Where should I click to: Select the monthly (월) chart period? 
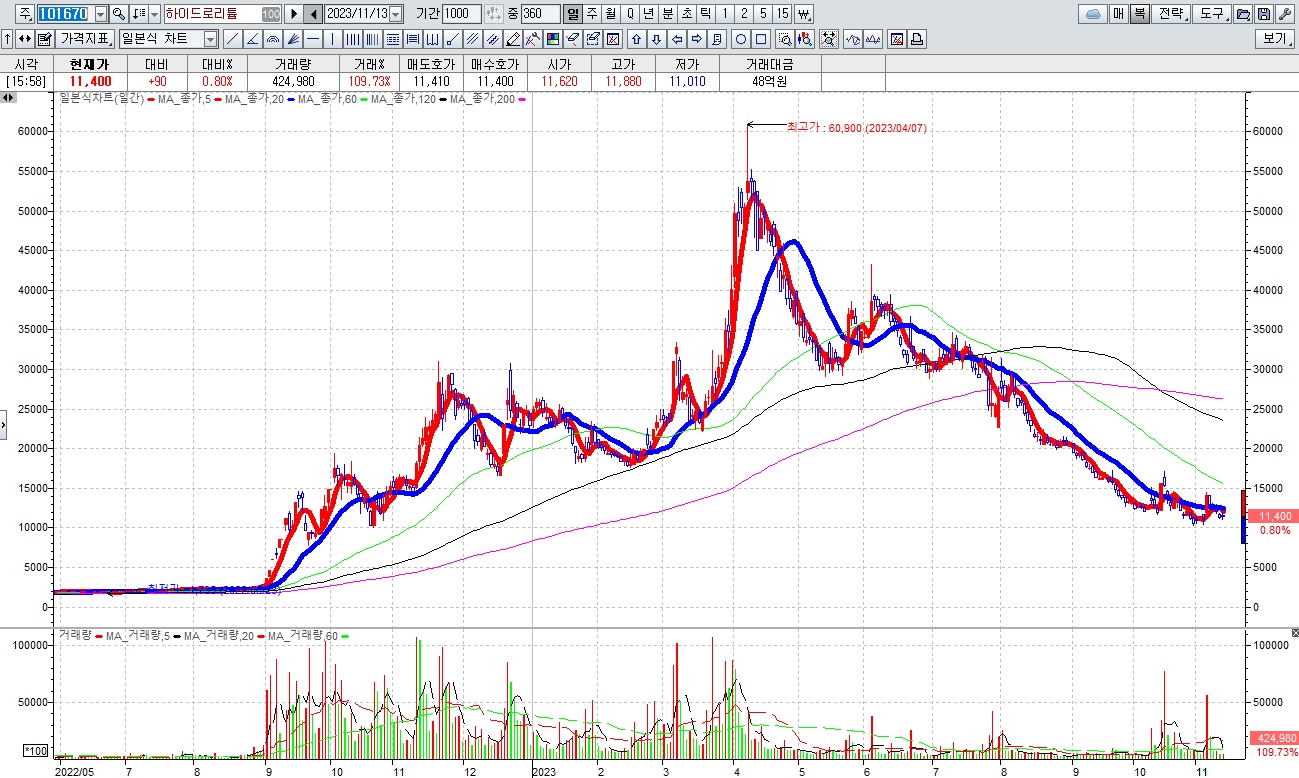pos(610,14)
